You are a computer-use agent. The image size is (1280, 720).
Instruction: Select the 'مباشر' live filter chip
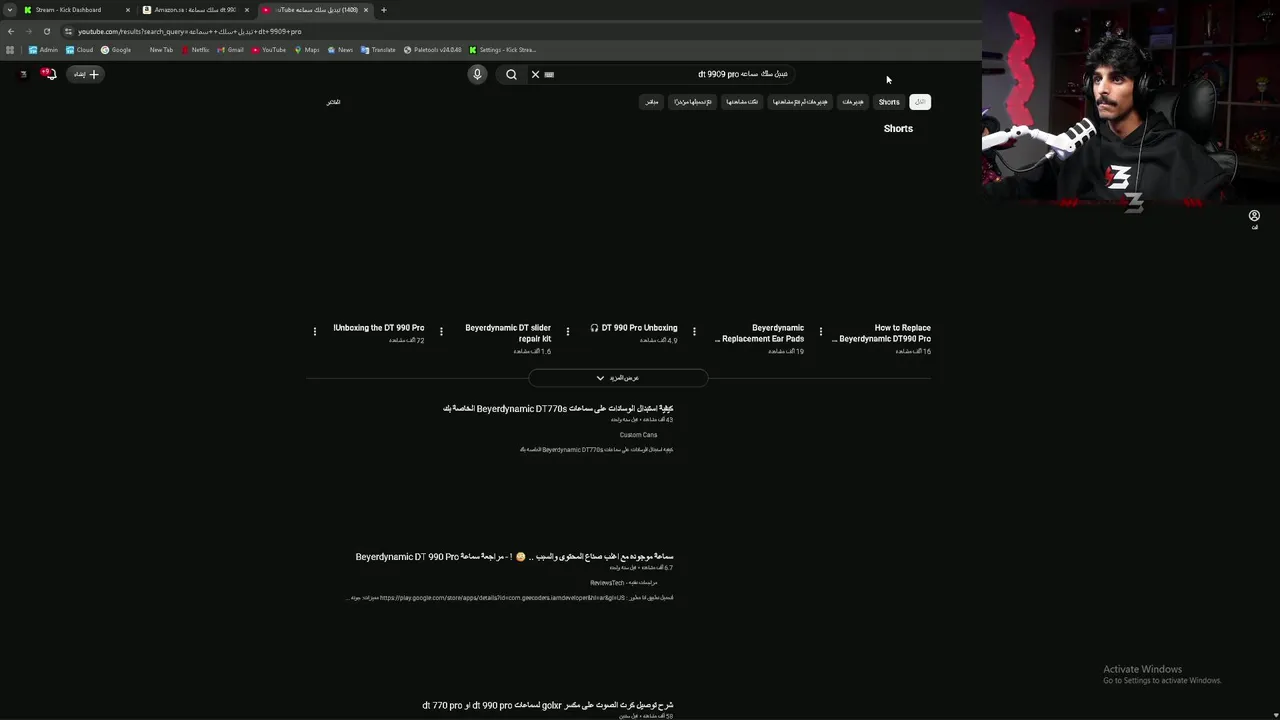point(652,102)
